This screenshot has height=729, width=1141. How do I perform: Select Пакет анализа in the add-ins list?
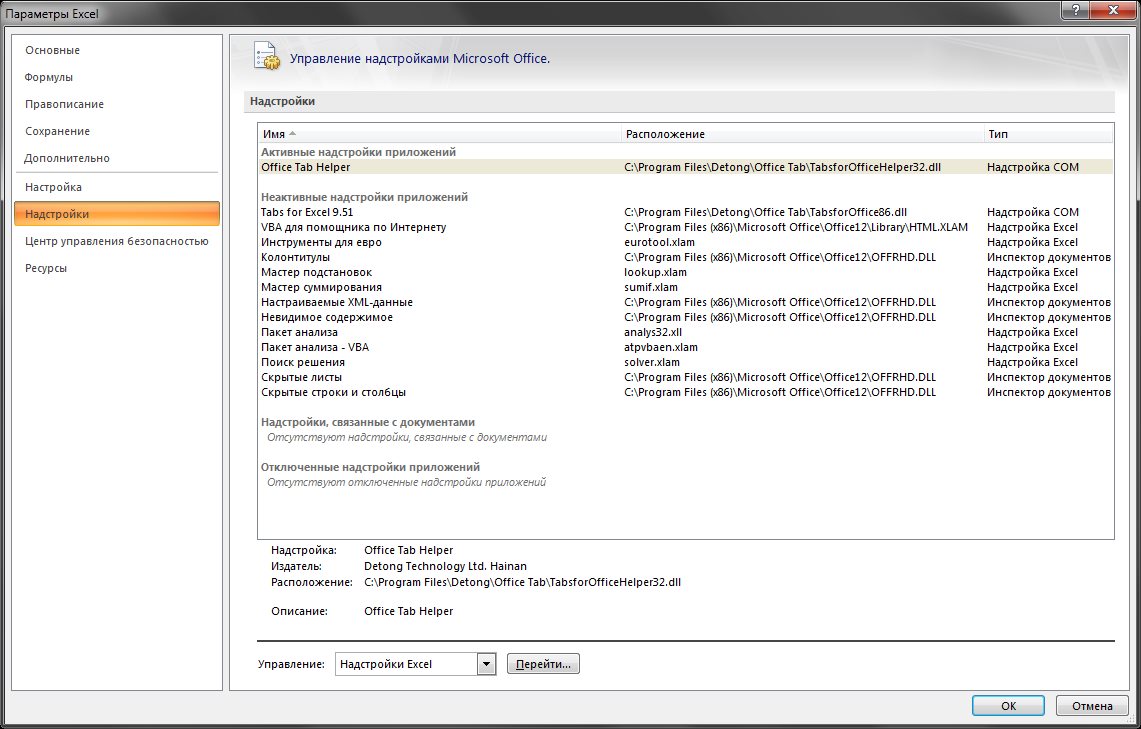[x=299, y=332]
